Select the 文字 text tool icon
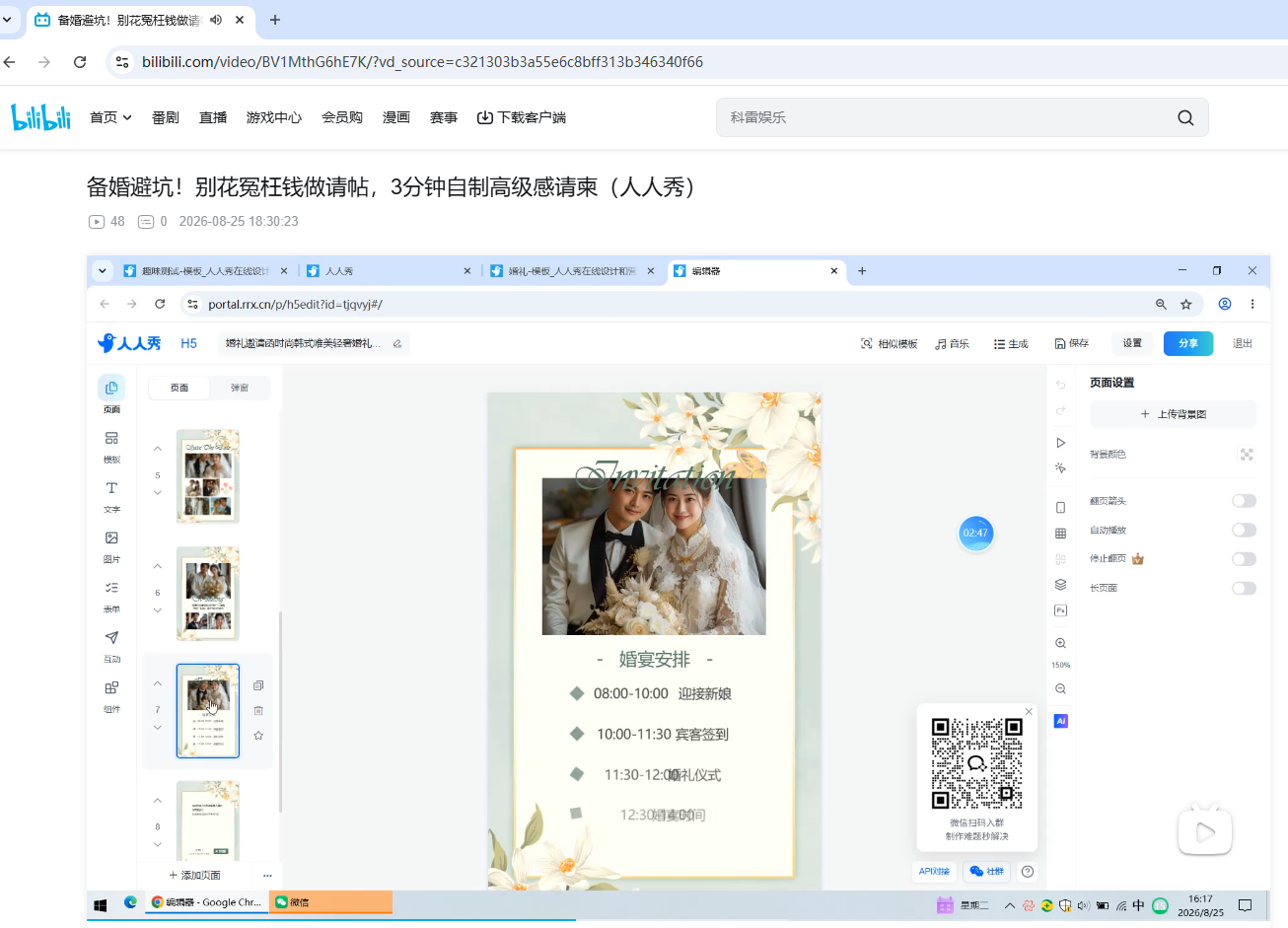Image resolution: width=1288 pixels, height=928 pixels. [111, 496]
